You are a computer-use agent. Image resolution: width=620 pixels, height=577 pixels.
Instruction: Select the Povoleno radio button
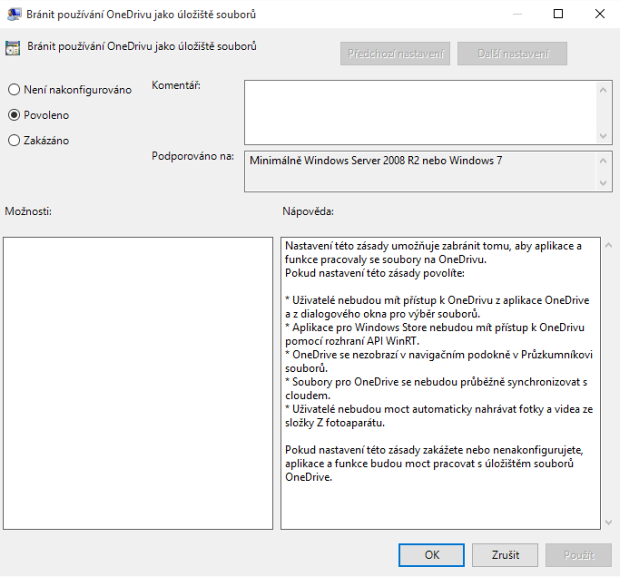pos(14,115)
